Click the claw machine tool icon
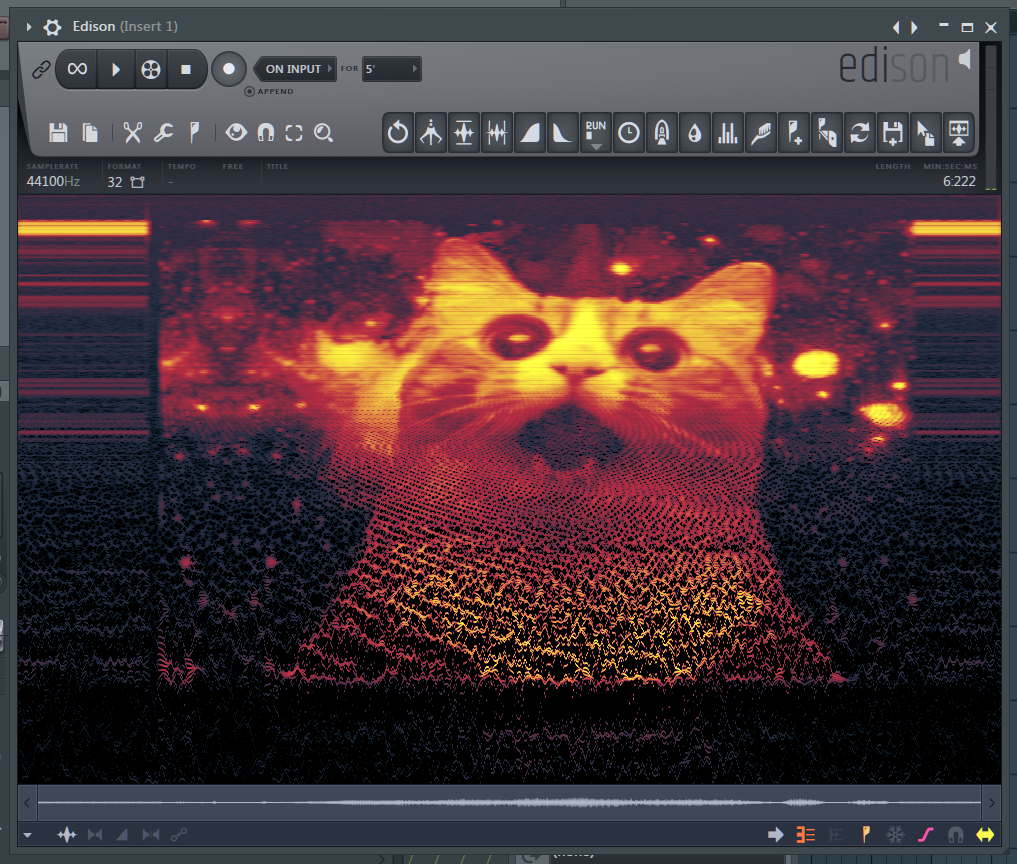Image resolution: width=1017 pixels, height=864 pixels. coord(431,133)
